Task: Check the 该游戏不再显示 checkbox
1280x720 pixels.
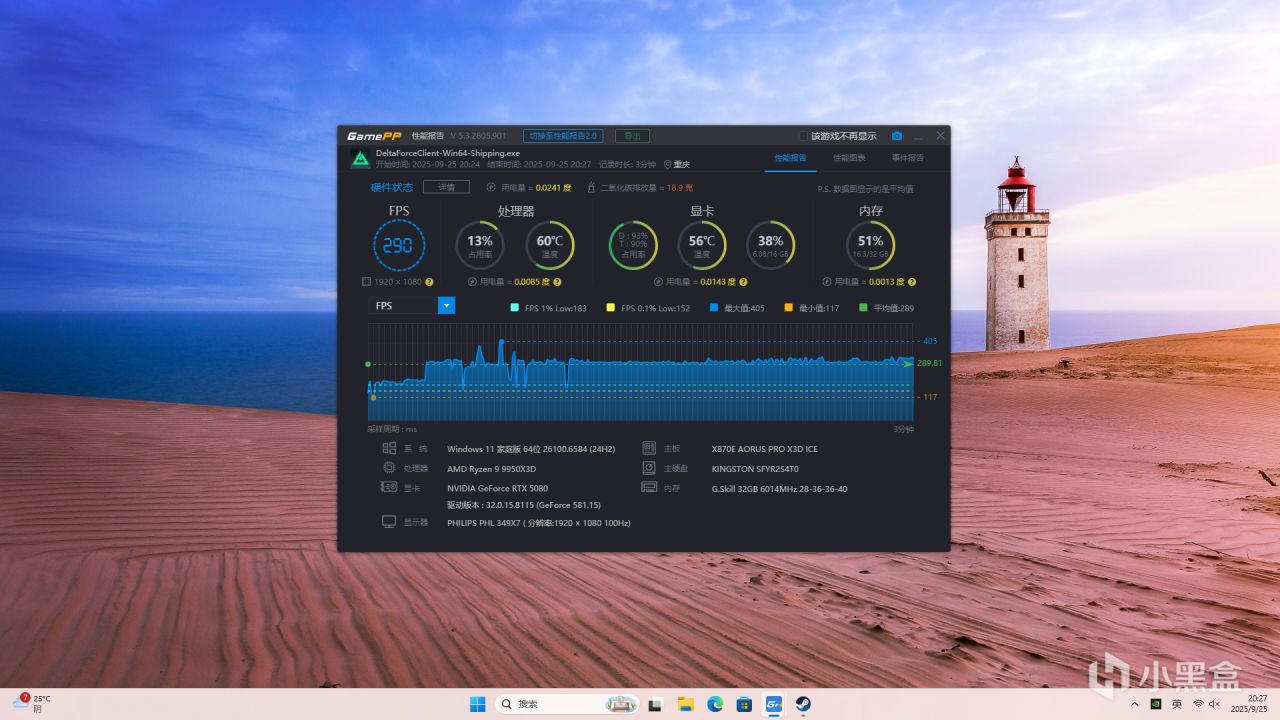Action: pos(803,136)
